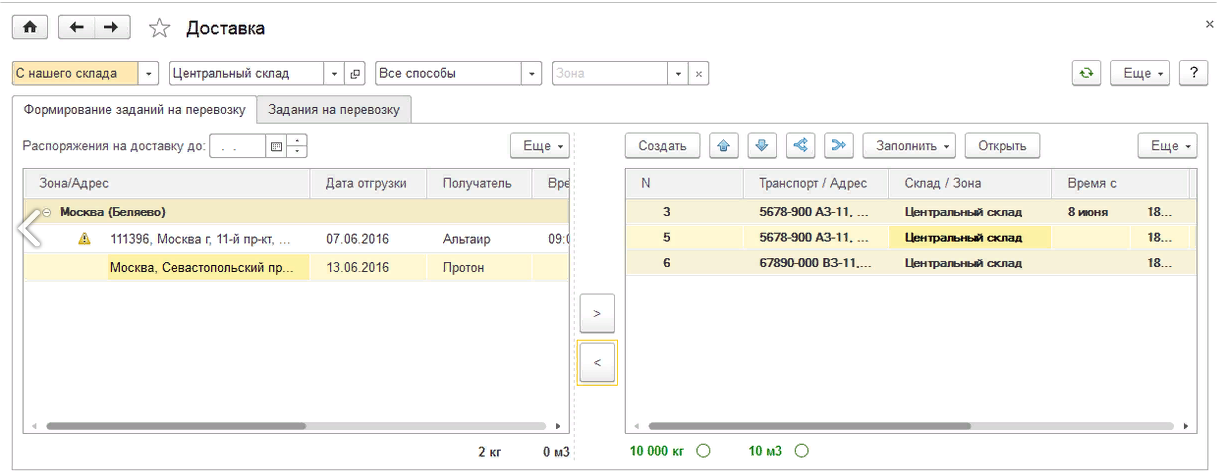Clear the Зона filter with the x button

pyautogui.click(x=700, y=74)
